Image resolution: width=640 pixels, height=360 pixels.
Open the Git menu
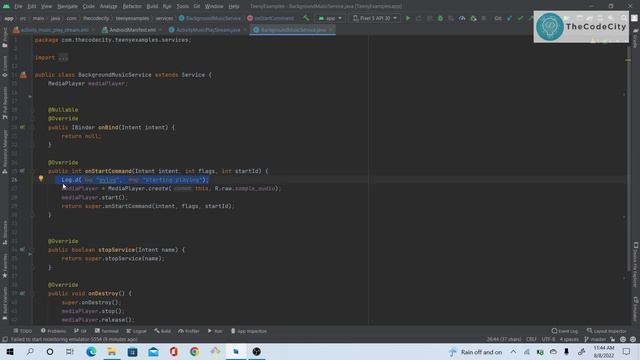[x=197, y=7]
